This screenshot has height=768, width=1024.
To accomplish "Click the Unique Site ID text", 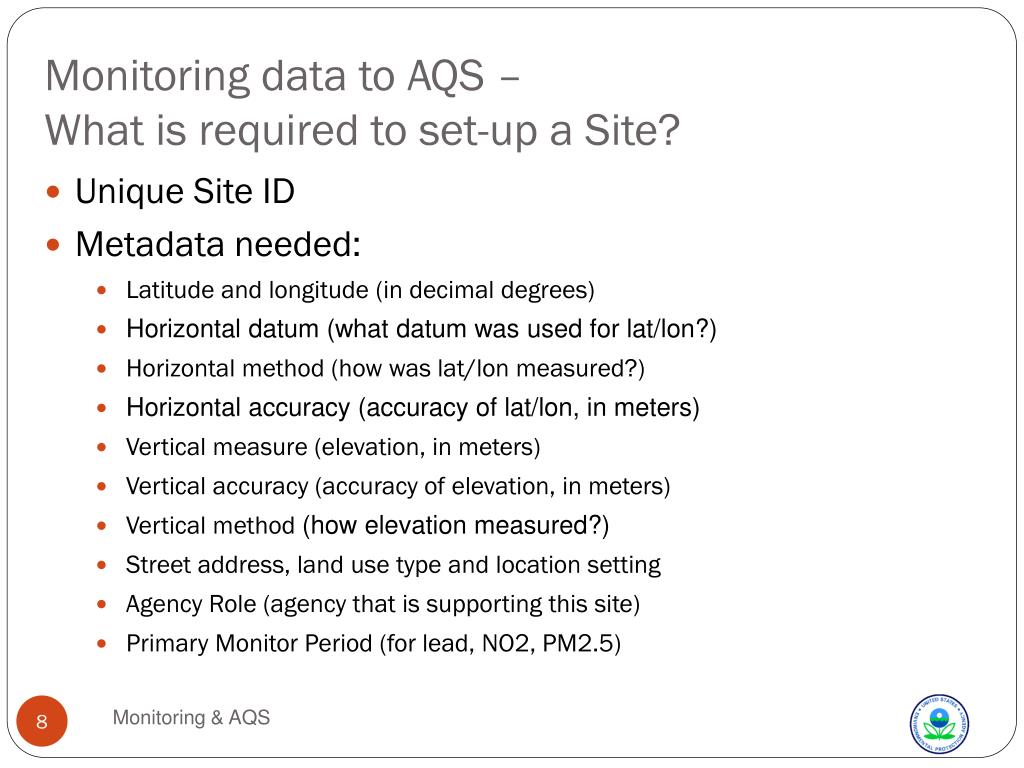I will (x=185, y=192).
